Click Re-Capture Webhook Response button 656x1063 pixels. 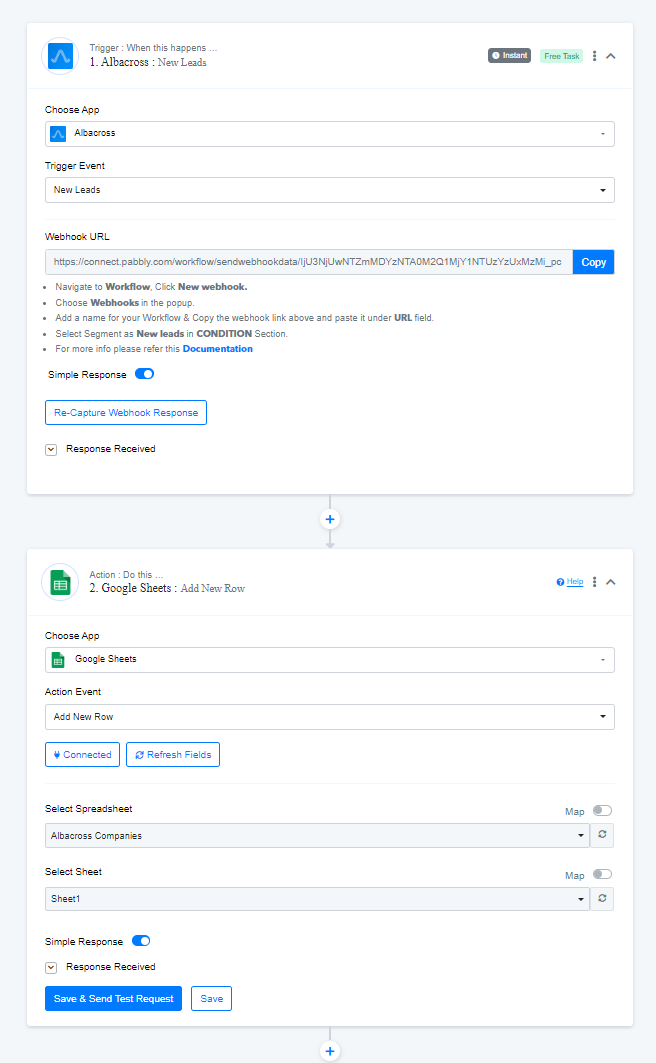click(x=126, y=412)
